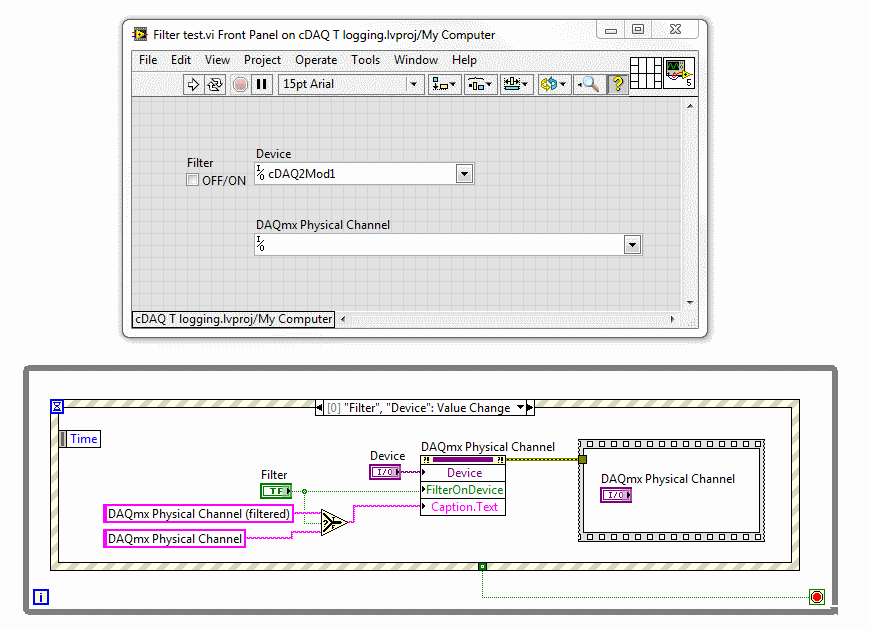Click the VI icon at top right
The height and width of the screenshot is (630, 870).
coord(679,73)
